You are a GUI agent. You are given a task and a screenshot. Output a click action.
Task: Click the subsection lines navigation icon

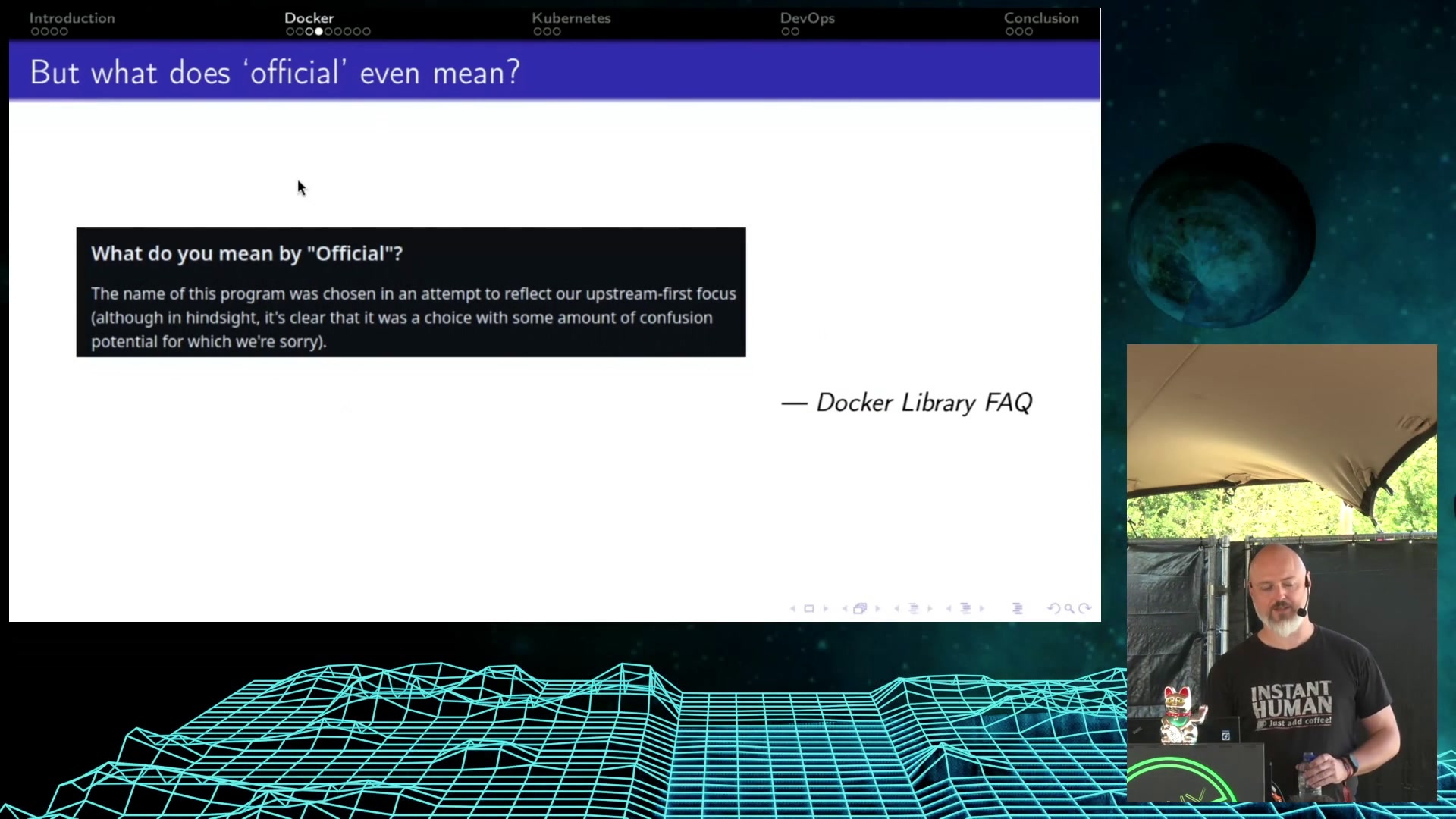click(913, 608)
